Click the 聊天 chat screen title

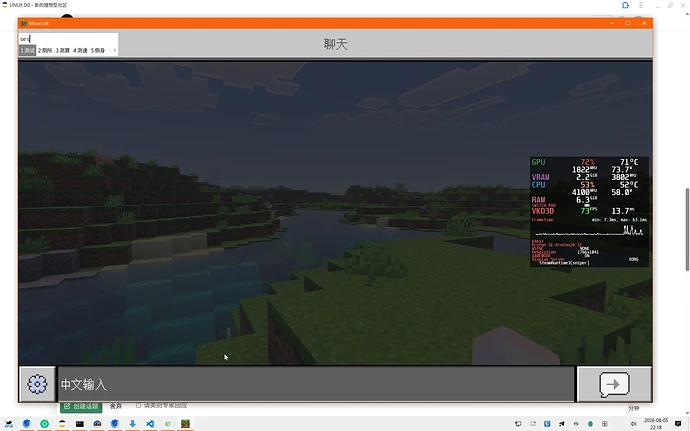click(335, 44)
